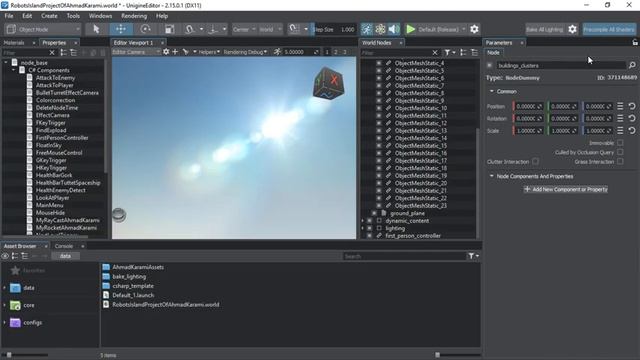
Task: Open the Windows menu
Action: click(x=100, y=16)
